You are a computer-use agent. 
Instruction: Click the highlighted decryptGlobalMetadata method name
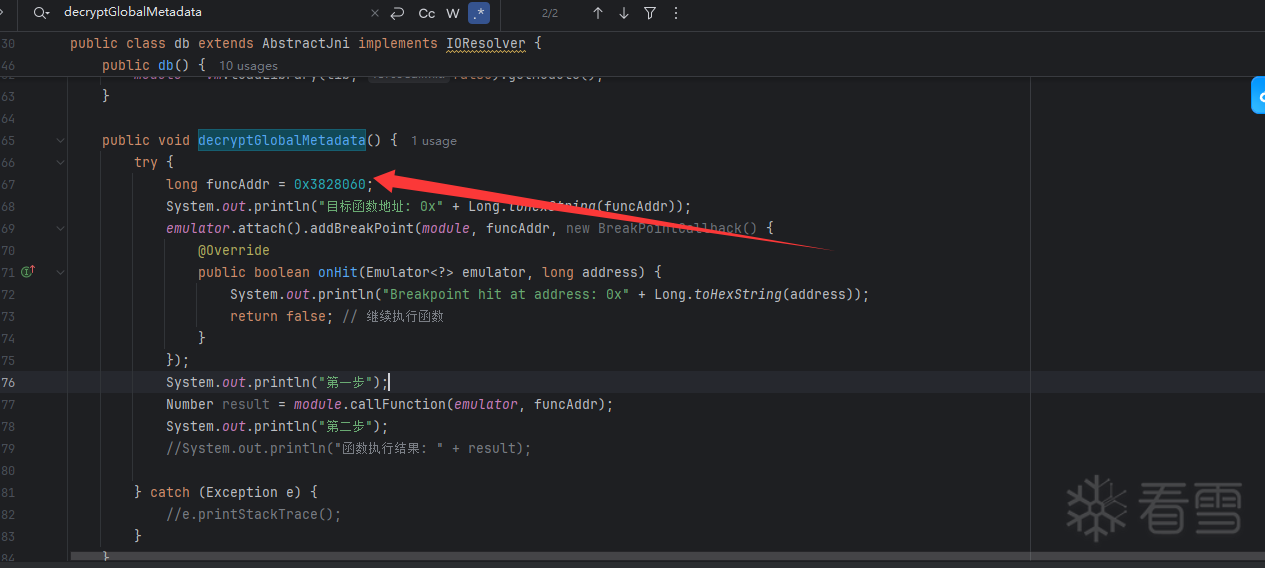tap(281, 140)
